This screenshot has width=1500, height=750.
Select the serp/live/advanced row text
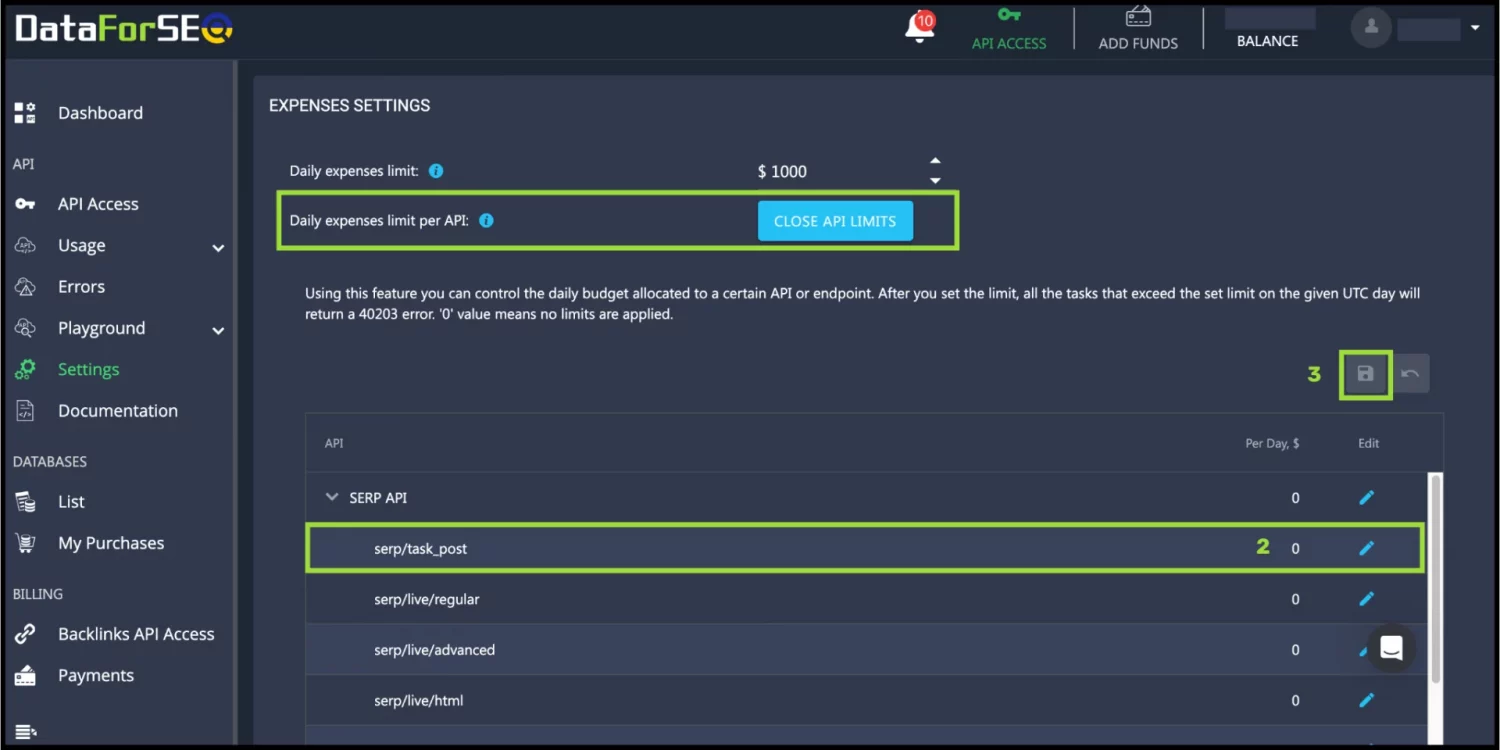tap(434, 650)
